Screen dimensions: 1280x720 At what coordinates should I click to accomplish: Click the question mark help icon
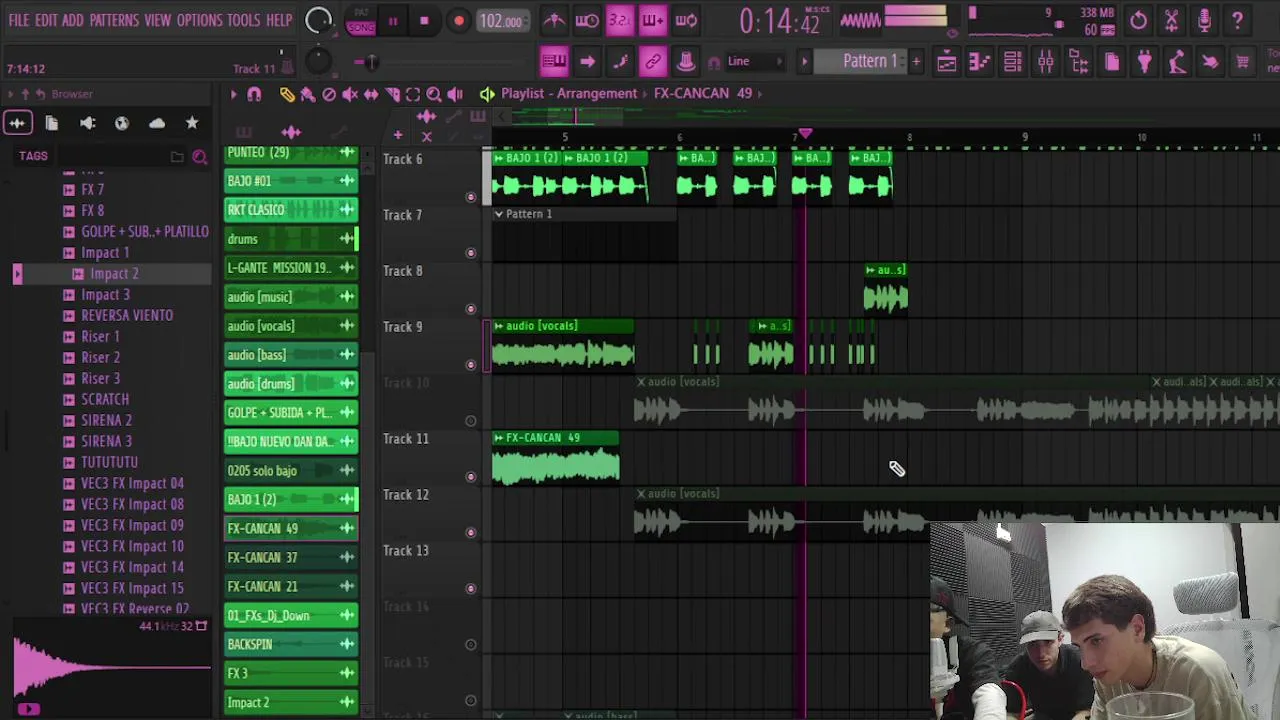coord(1237,20)
